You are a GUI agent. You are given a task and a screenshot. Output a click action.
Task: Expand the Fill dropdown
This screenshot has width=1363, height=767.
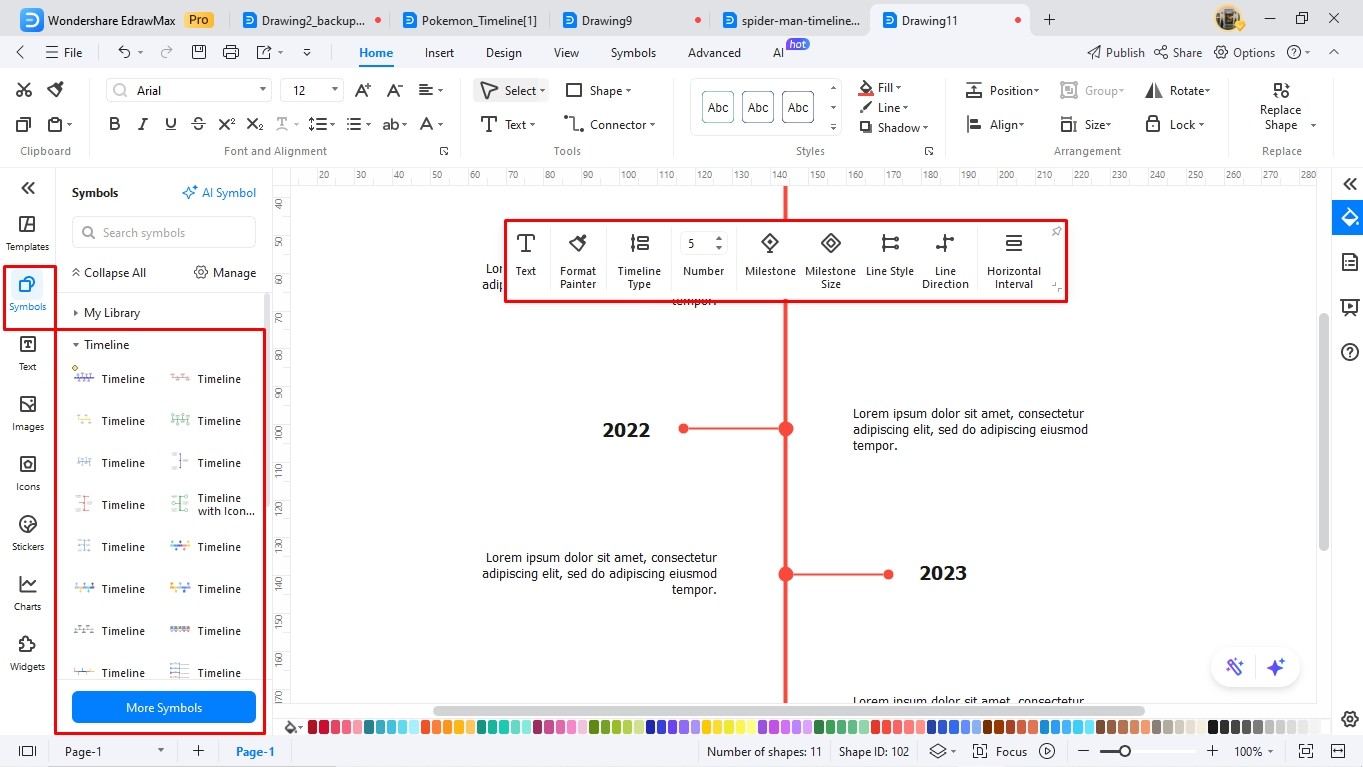[898, 88]
